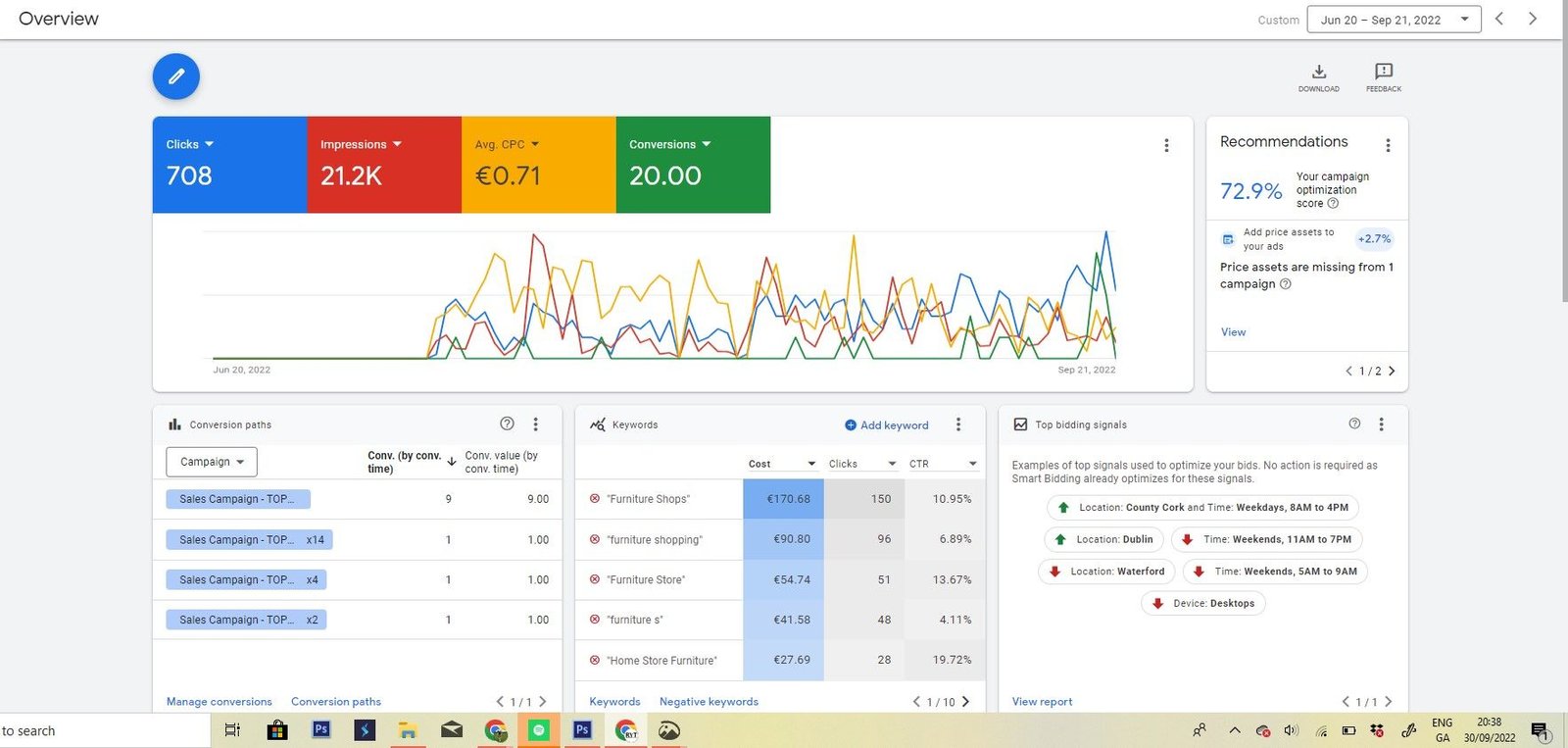The height and width of the screenshot is (748, 1568).
Task: Click help icon in Conversion paths card
Action: click(507, 424)
